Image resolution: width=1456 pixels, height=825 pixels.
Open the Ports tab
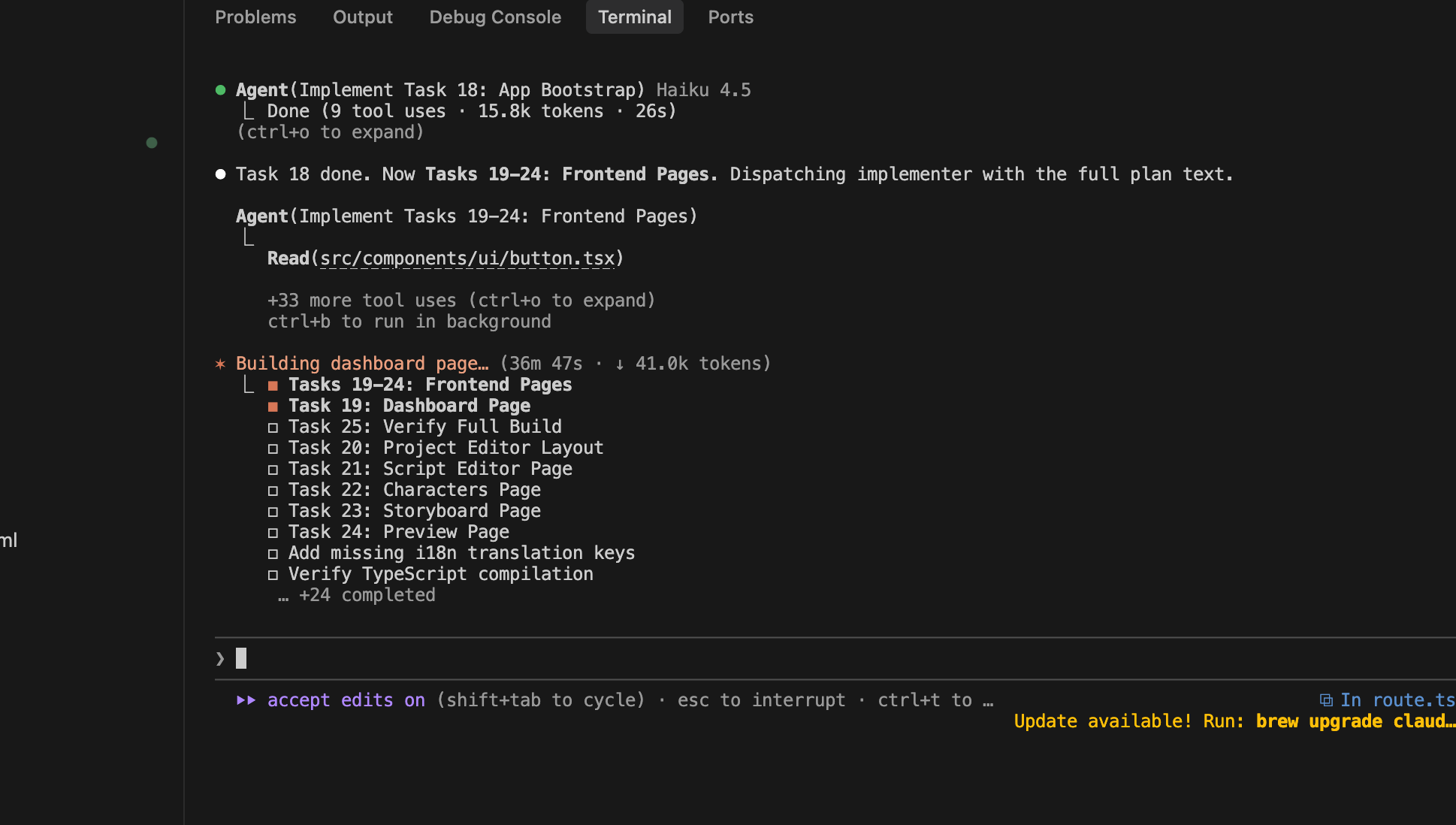[x=730, y=17]
